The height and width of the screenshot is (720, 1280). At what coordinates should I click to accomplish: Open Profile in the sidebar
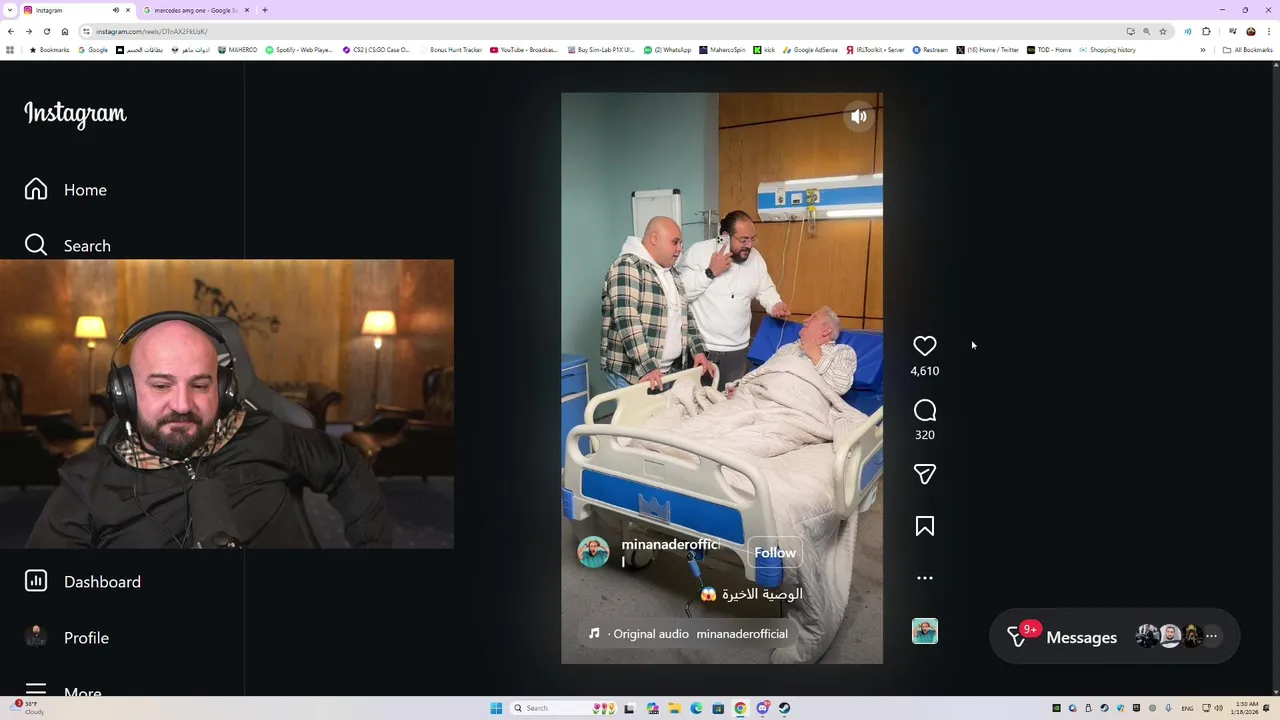point(67,638)
